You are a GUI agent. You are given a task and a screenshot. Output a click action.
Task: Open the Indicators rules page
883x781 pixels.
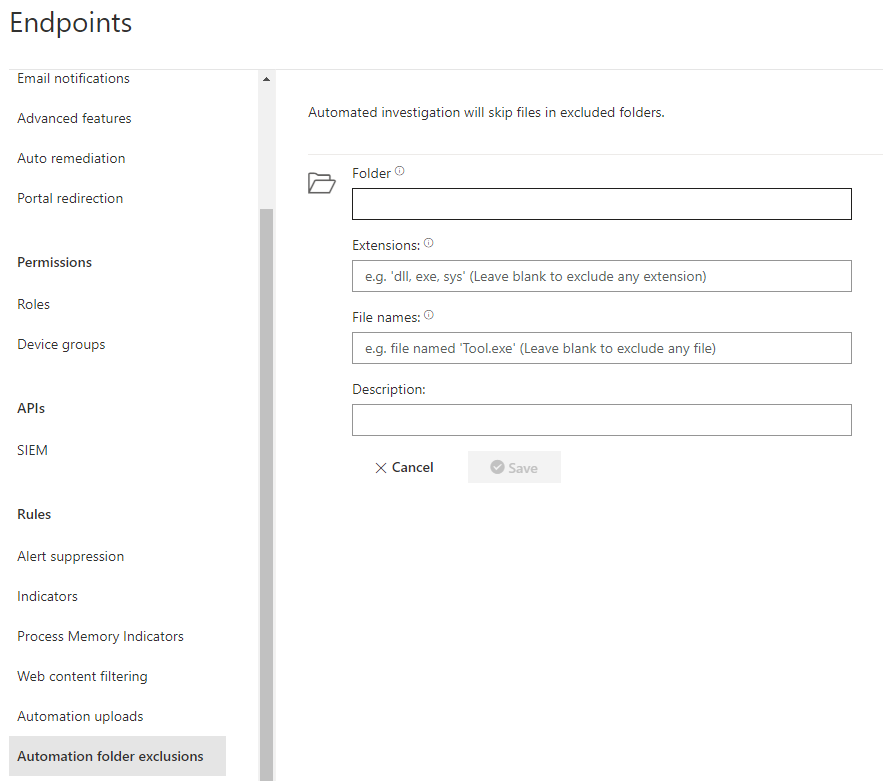pyautogui.click(x=47, y=596)
